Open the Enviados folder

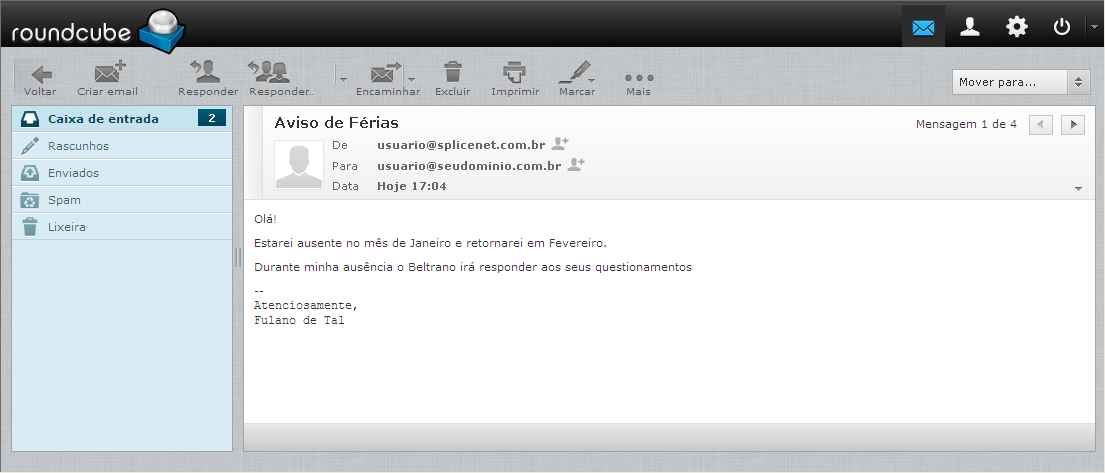[122, 173]
